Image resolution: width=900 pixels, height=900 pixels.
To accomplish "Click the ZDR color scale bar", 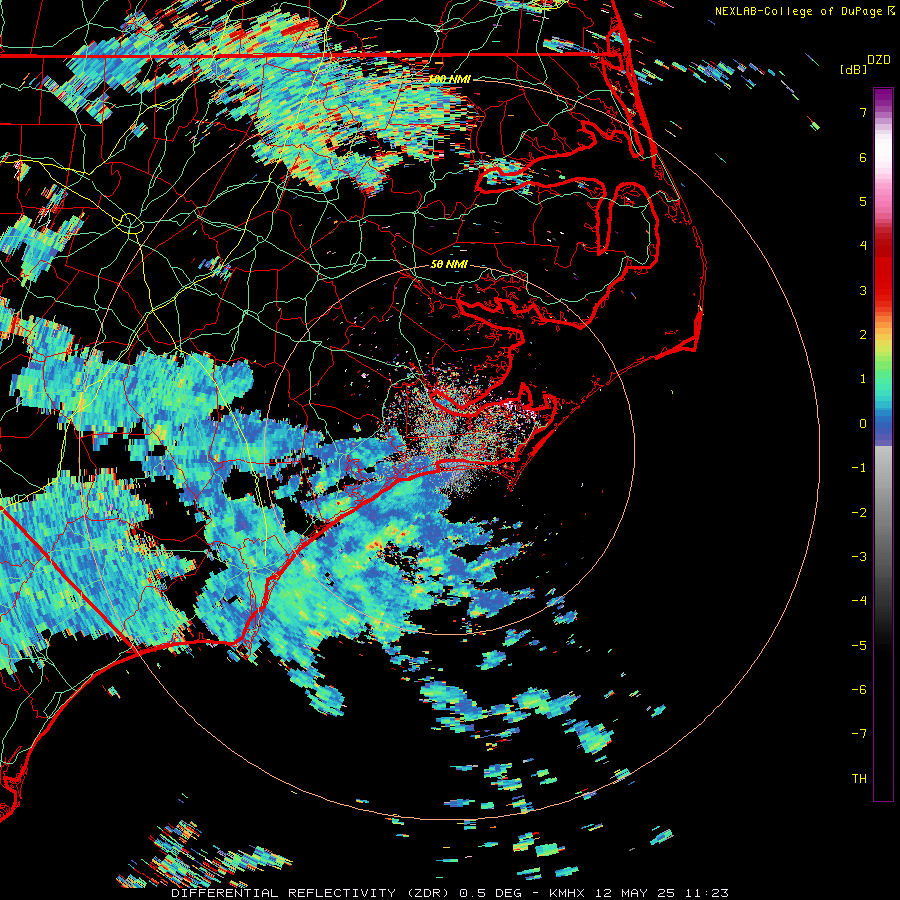I will click(883, 444).
